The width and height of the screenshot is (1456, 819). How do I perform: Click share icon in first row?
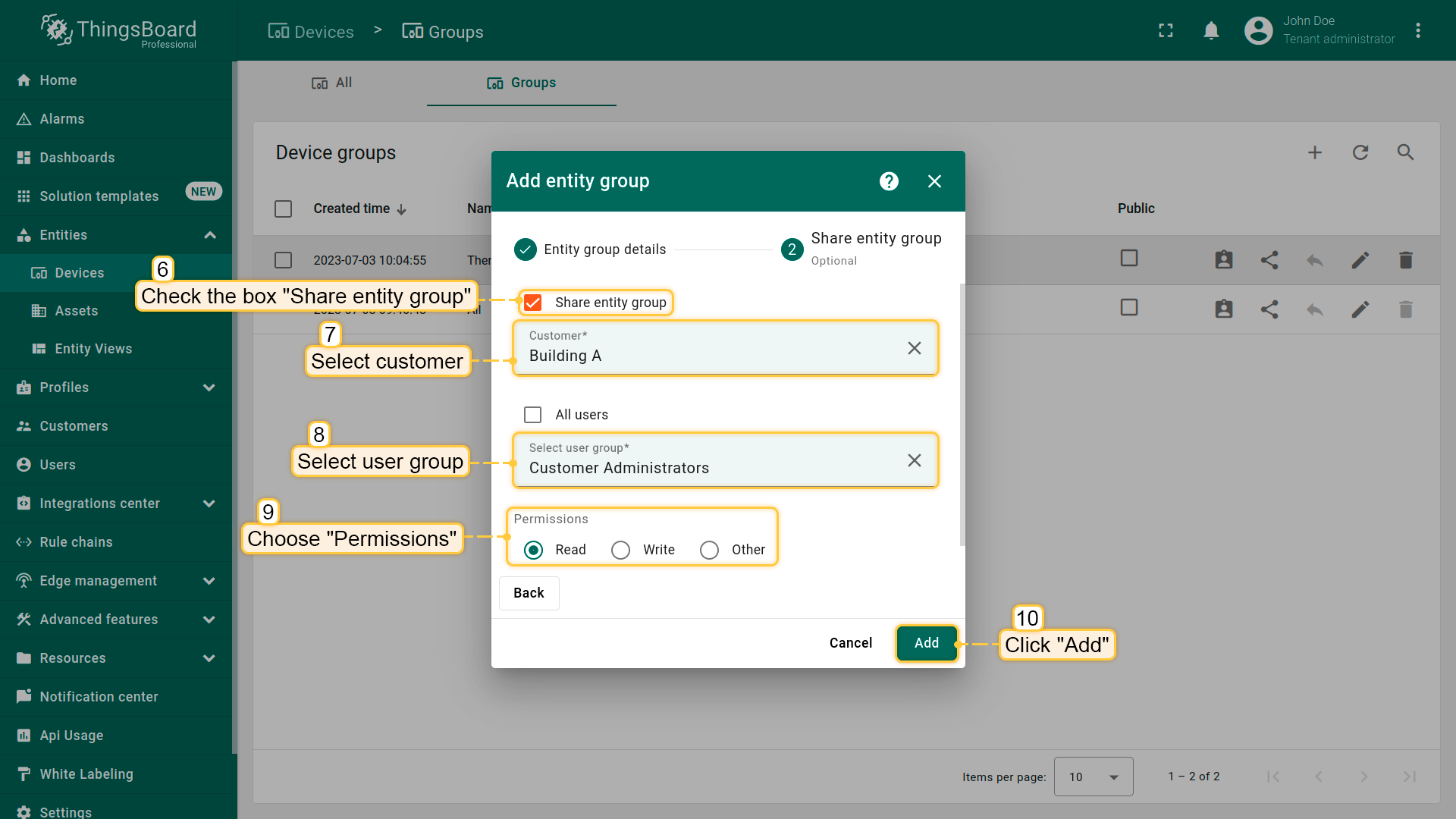point(1269,260)
